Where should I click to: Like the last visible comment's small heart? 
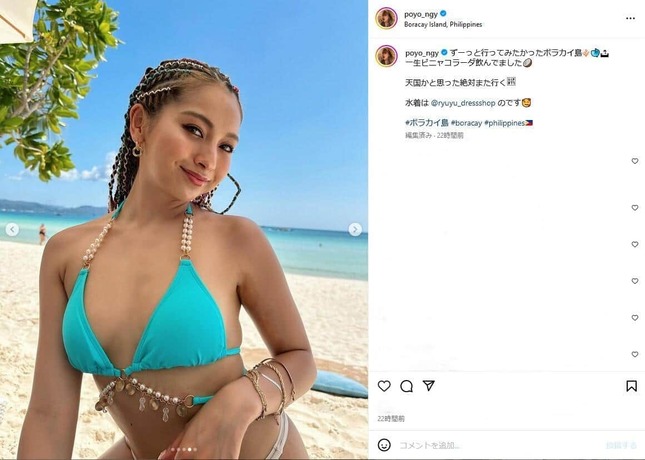pos(635,354)
